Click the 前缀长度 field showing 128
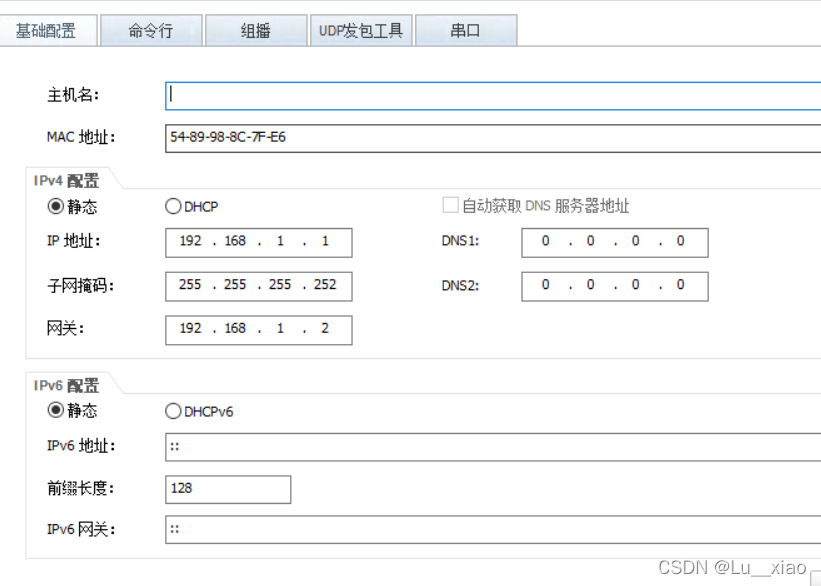821x586 pixels. [x=228, y=490]
